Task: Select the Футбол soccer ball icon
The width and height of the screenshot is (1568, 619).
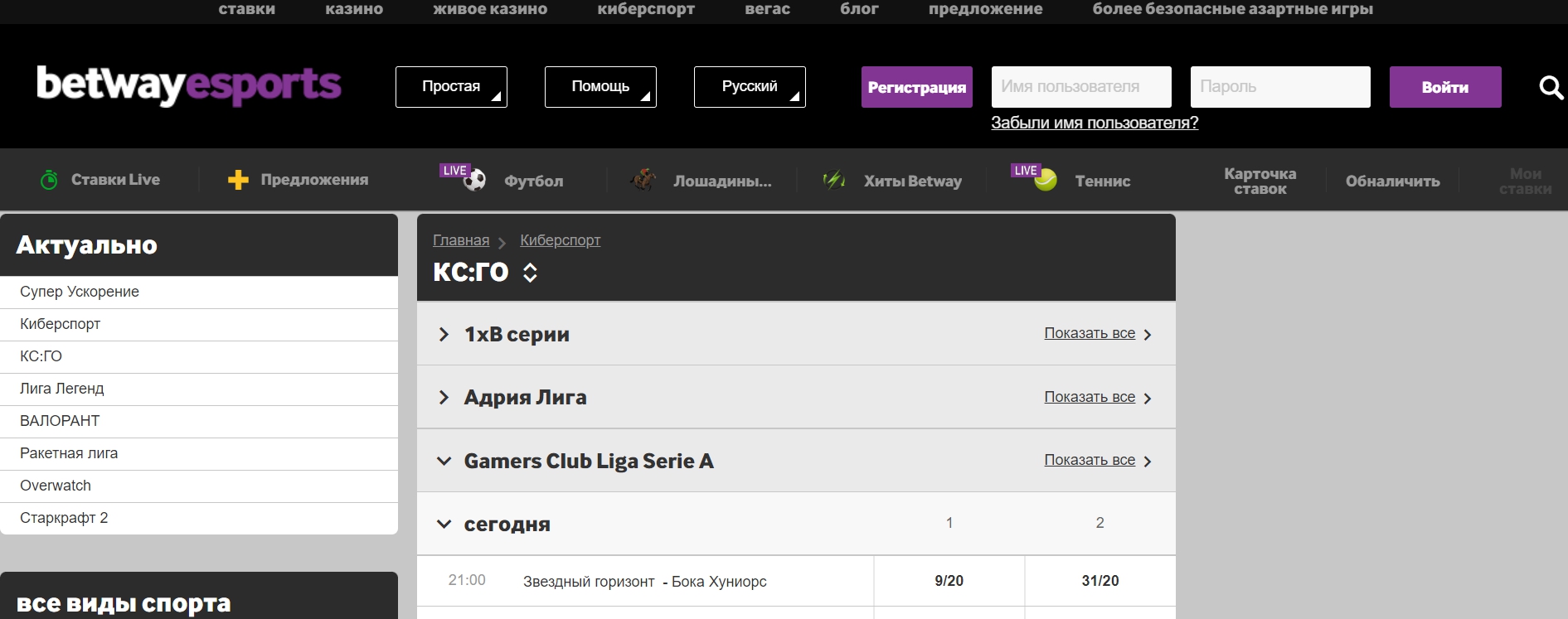Action: 473,180
